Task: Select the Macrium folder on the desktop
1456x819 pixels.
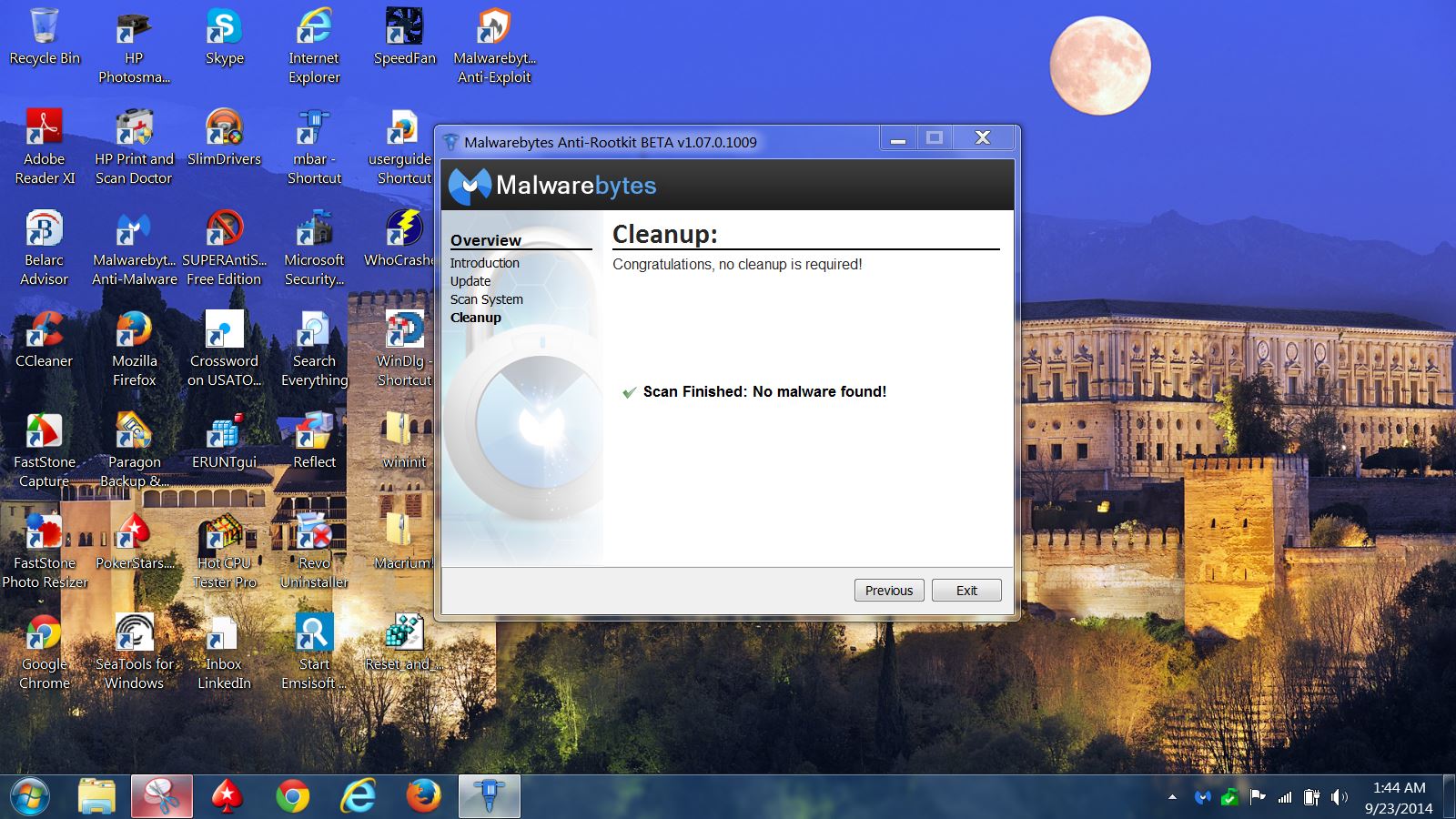Action: tap(401, 543)
